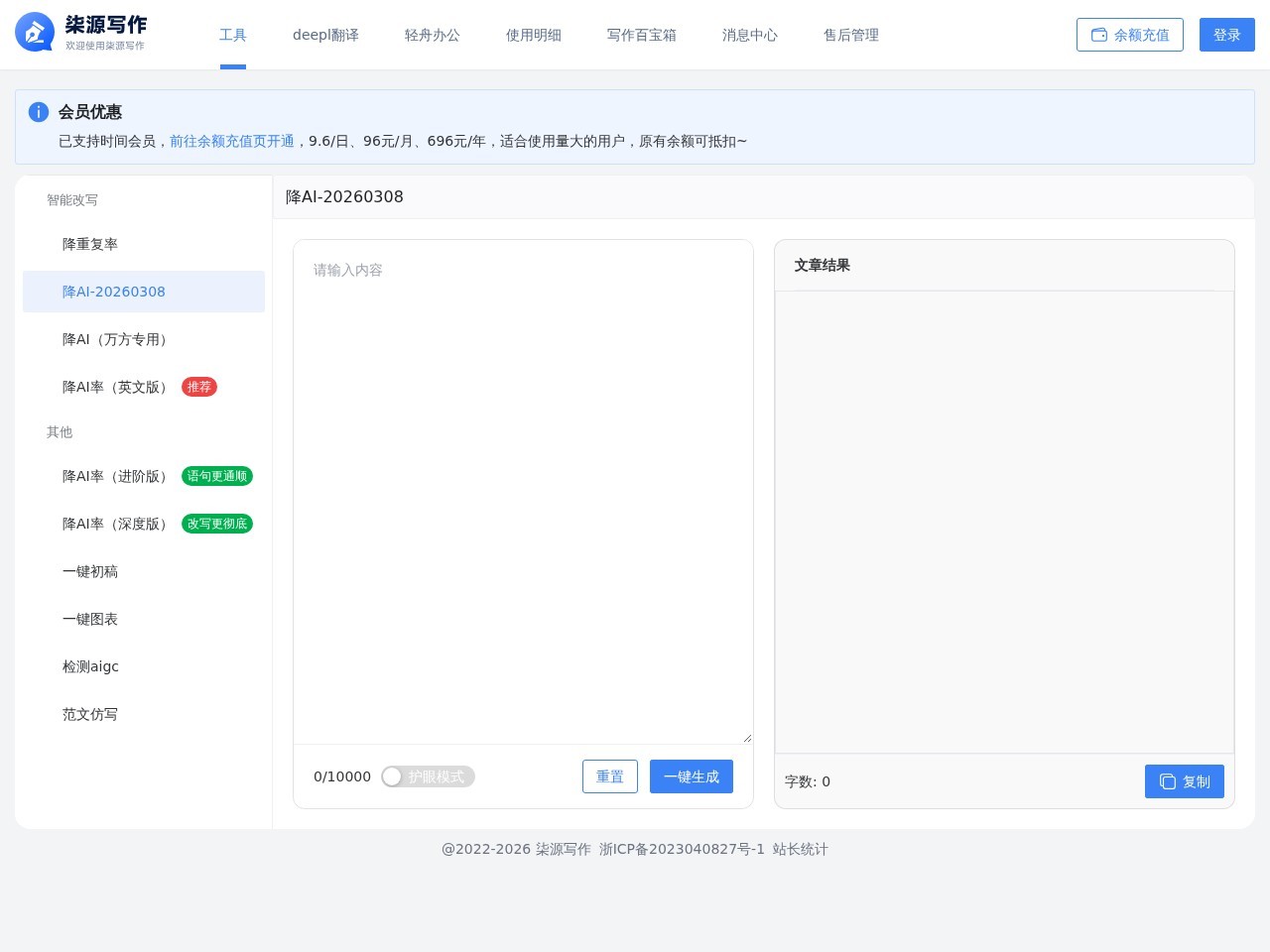Switch to the deepl翻译 tab

point(325,35)
